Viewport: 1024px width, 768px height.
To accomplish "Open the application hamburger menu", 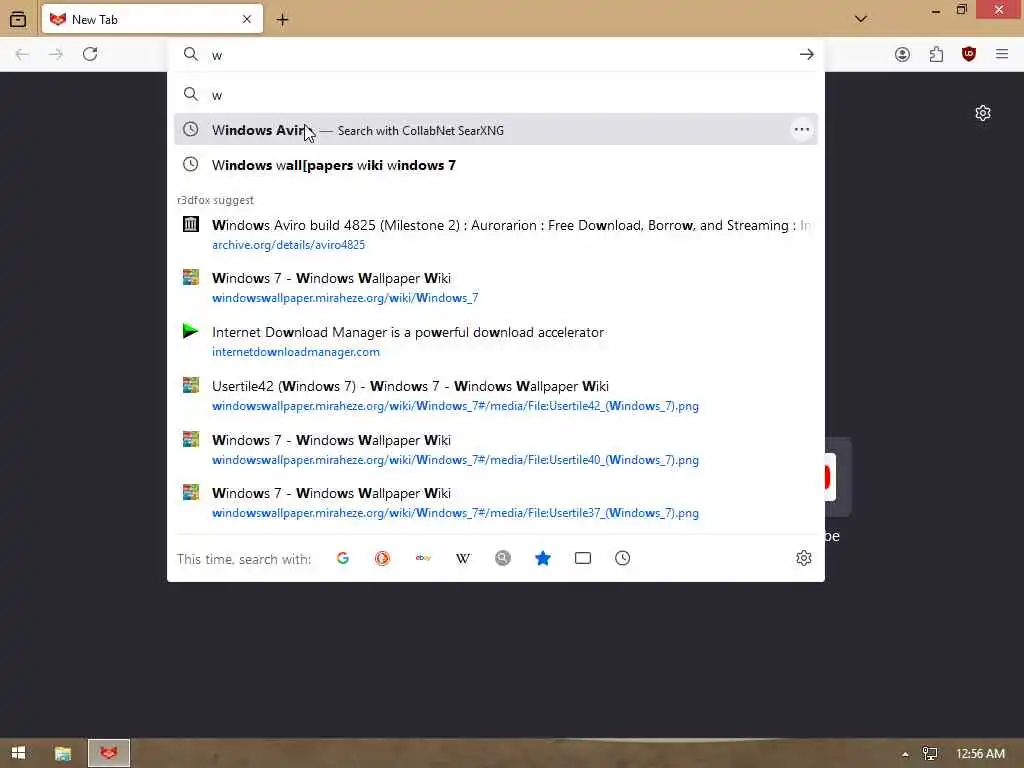I will coord(1002,54).
